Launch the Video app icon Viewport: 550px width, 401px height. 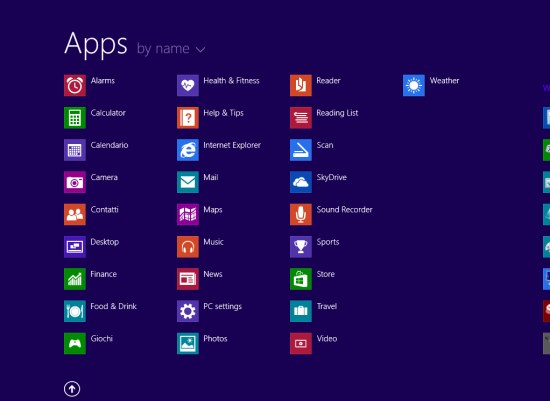[301, 343]
